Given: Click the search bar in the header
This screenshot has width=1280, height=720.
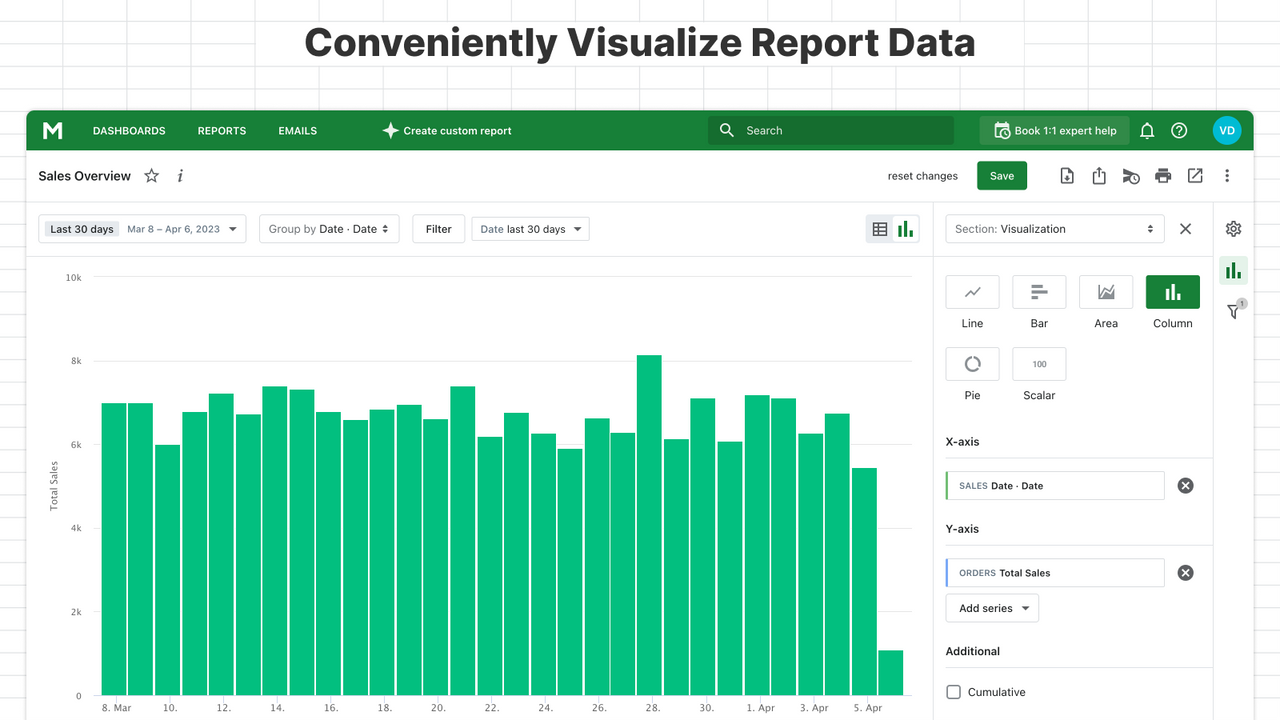Looking at the screenshot, I should coord(830,130).
